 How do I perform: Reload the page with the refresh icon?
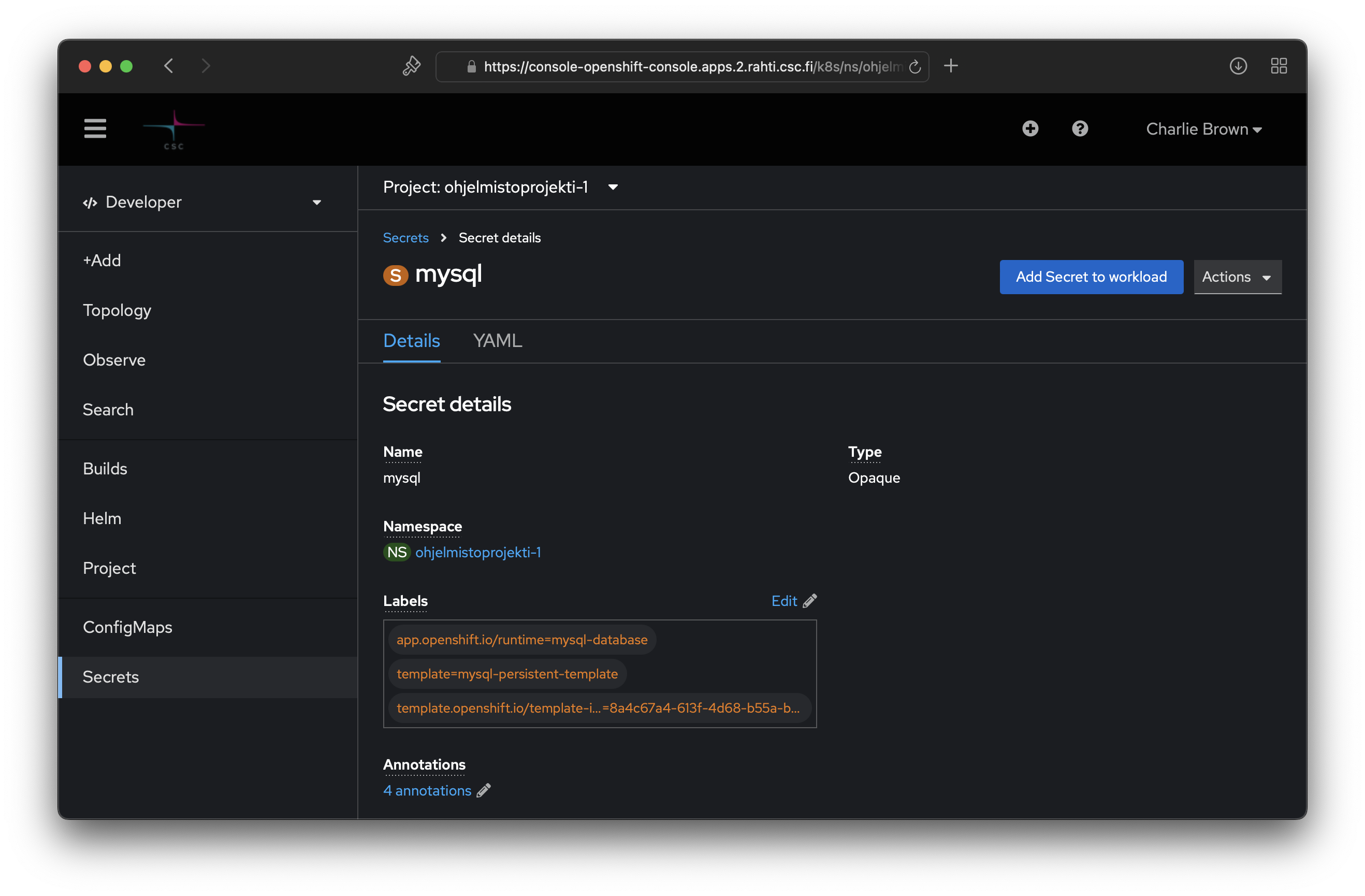tap(915, 66)
